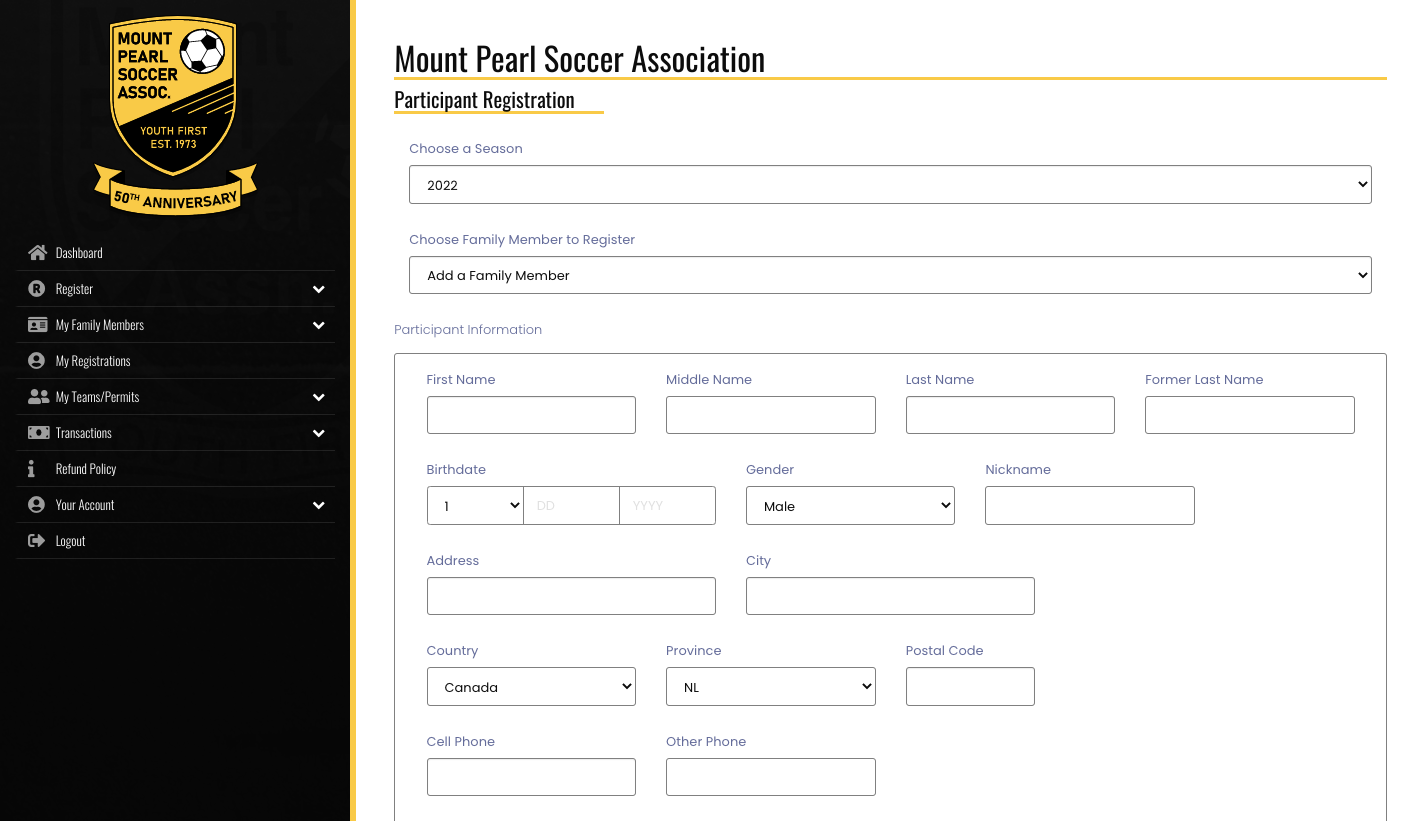Image resolution: width=1425 pixels, height=821 pixels.
Task: Focus the Other Phone field
Action: (x=771, y=777)
